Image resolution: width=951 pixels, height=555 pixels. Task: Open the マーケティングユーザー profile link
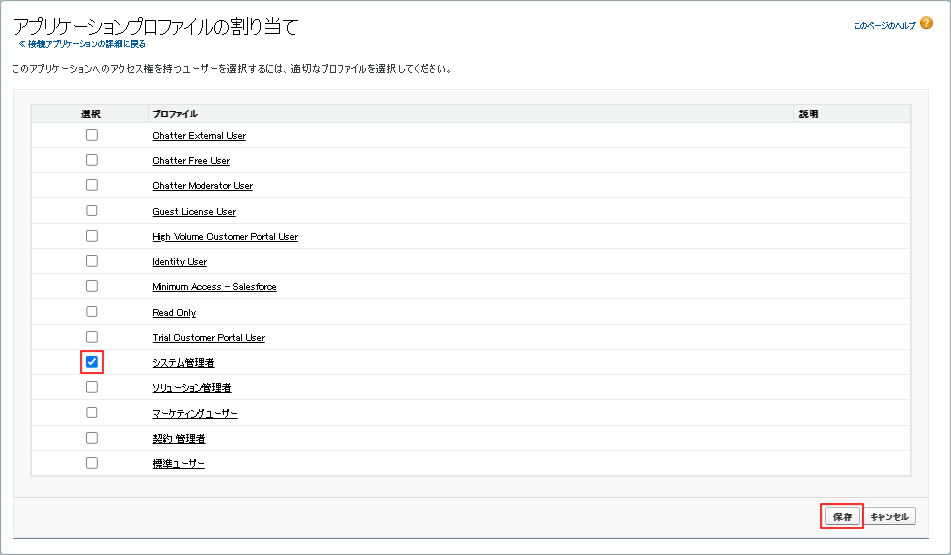point(195,414)
